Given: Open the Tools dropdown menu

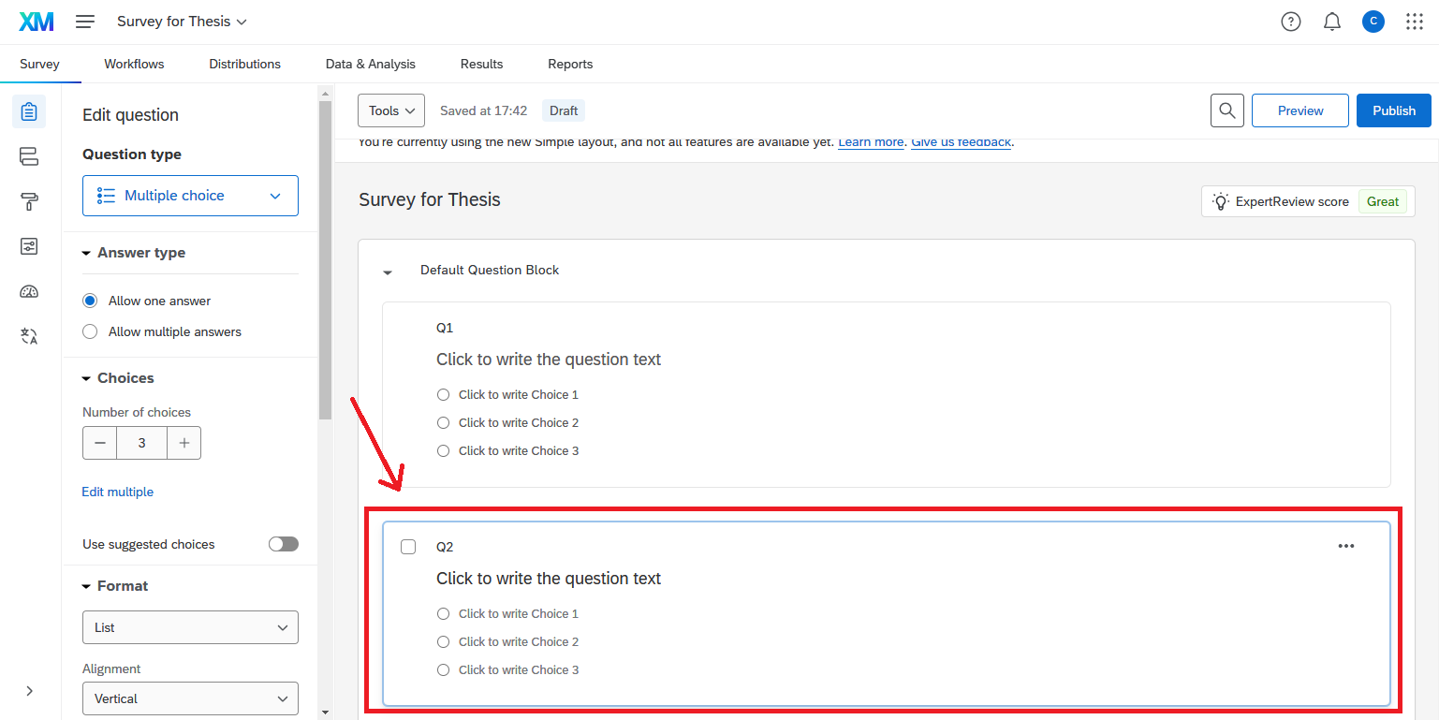Looking at the screenshot, I should point(391,111).
